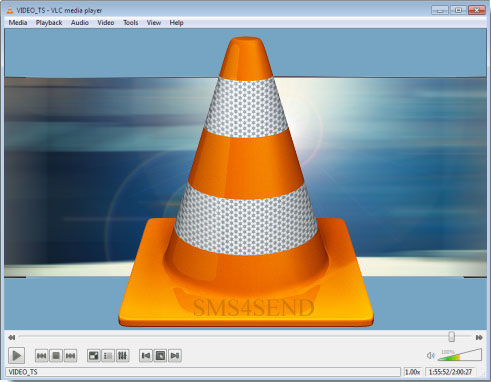Open the Audio menu
The image size is (491, 382).
pyautogui.click(x=80, y=23)
